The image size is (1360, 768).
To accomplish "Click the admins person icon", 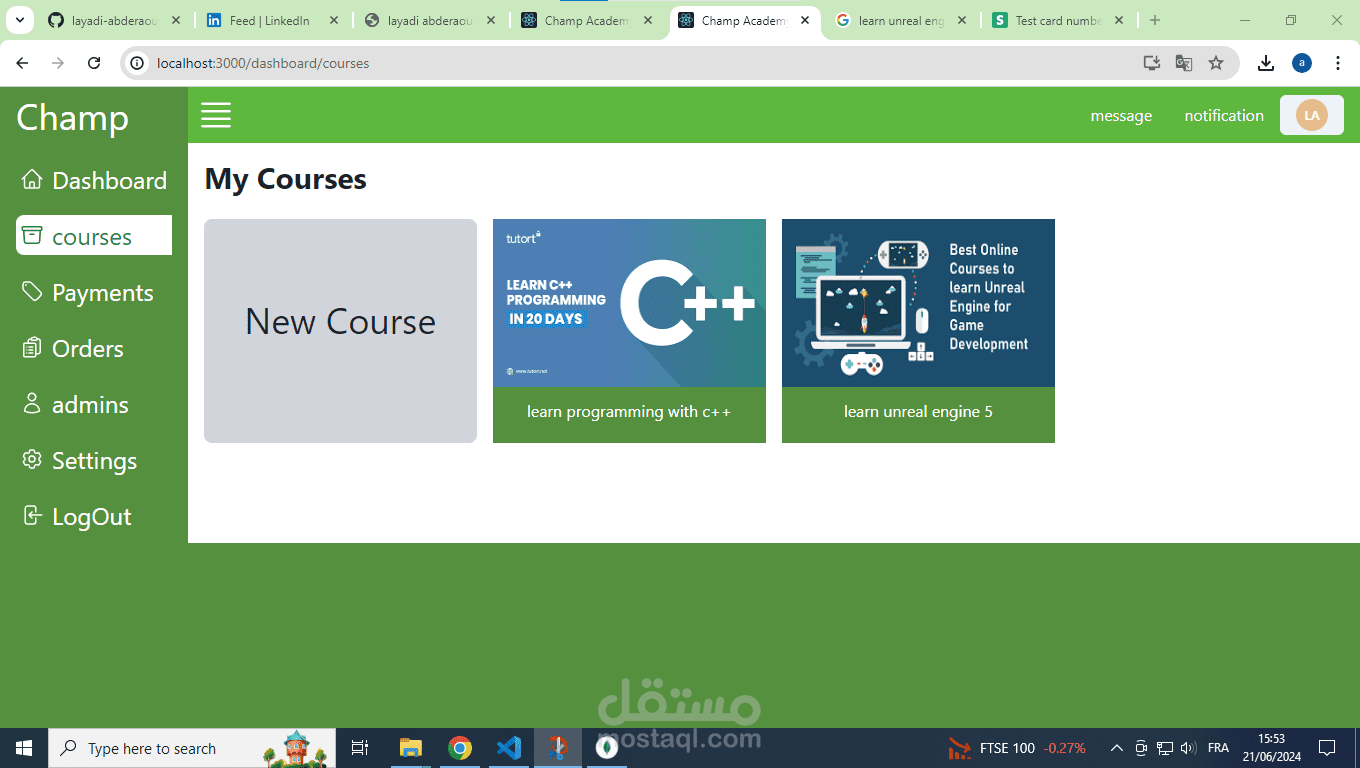I will click(32, 404).
